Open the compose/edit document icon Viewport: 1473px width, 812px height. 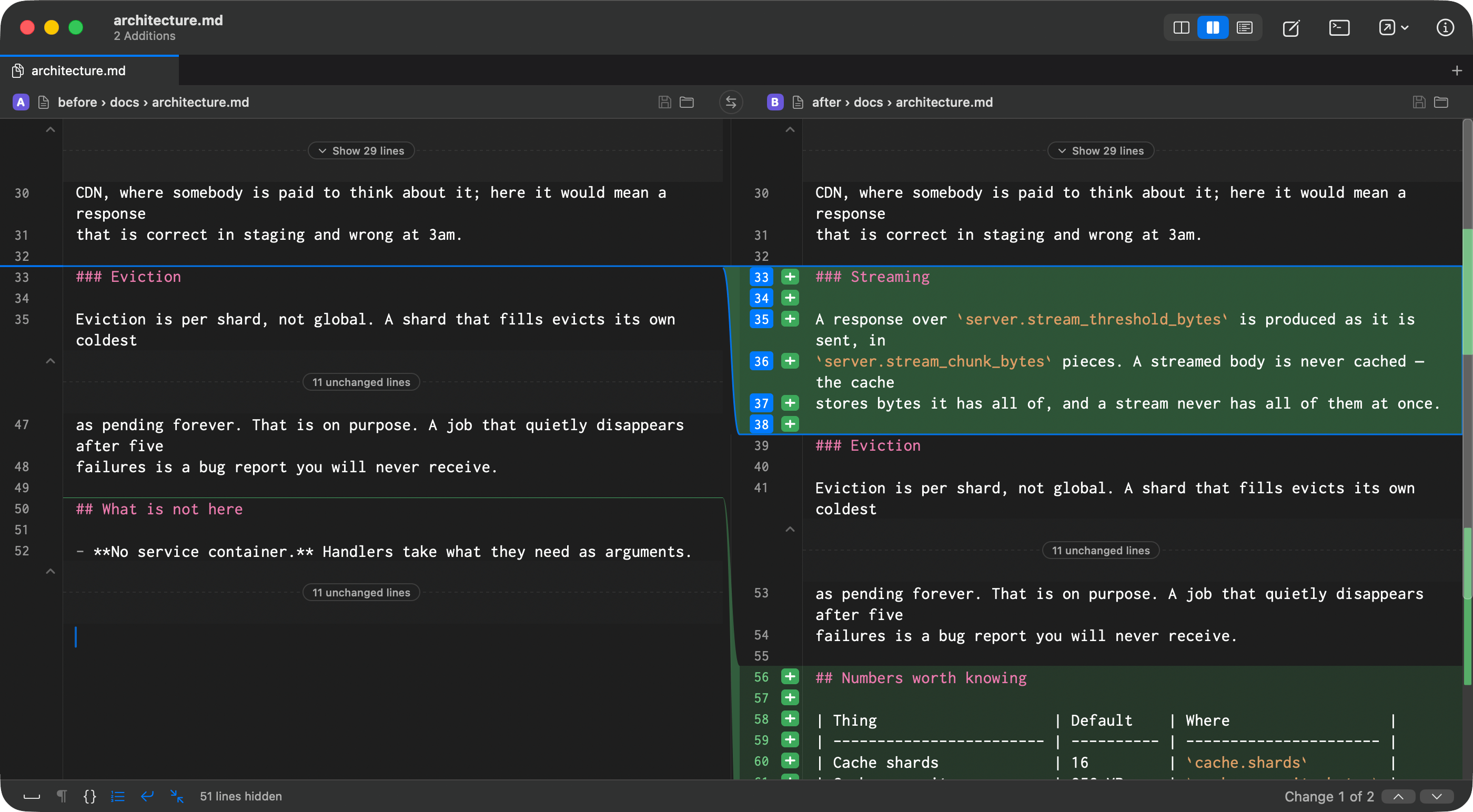coord(1291,27)
